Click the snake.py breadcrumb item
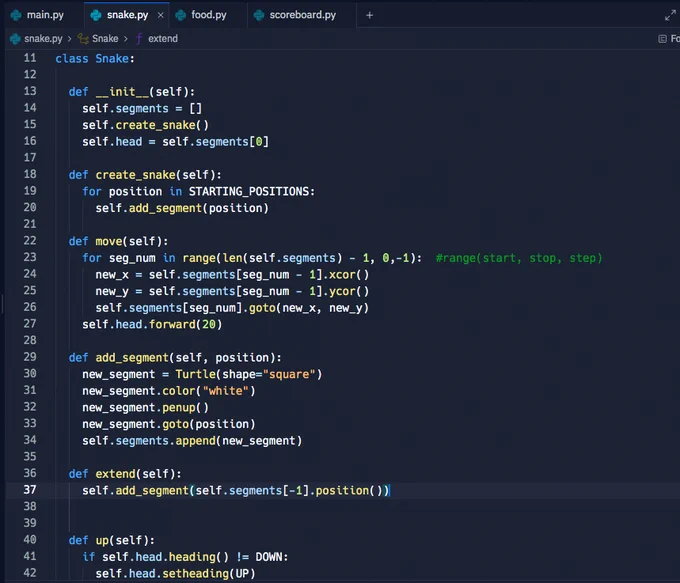Screen dimensions: 680x583 [x=43, y=39]
